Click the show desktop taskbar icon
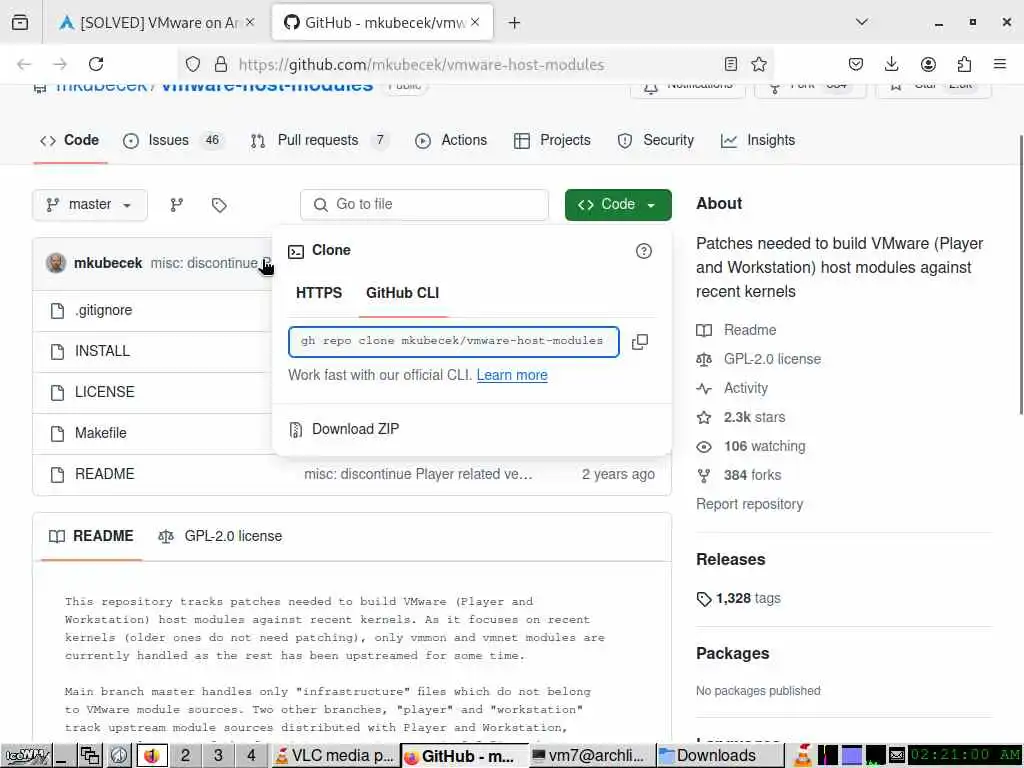 click(62, 756)
